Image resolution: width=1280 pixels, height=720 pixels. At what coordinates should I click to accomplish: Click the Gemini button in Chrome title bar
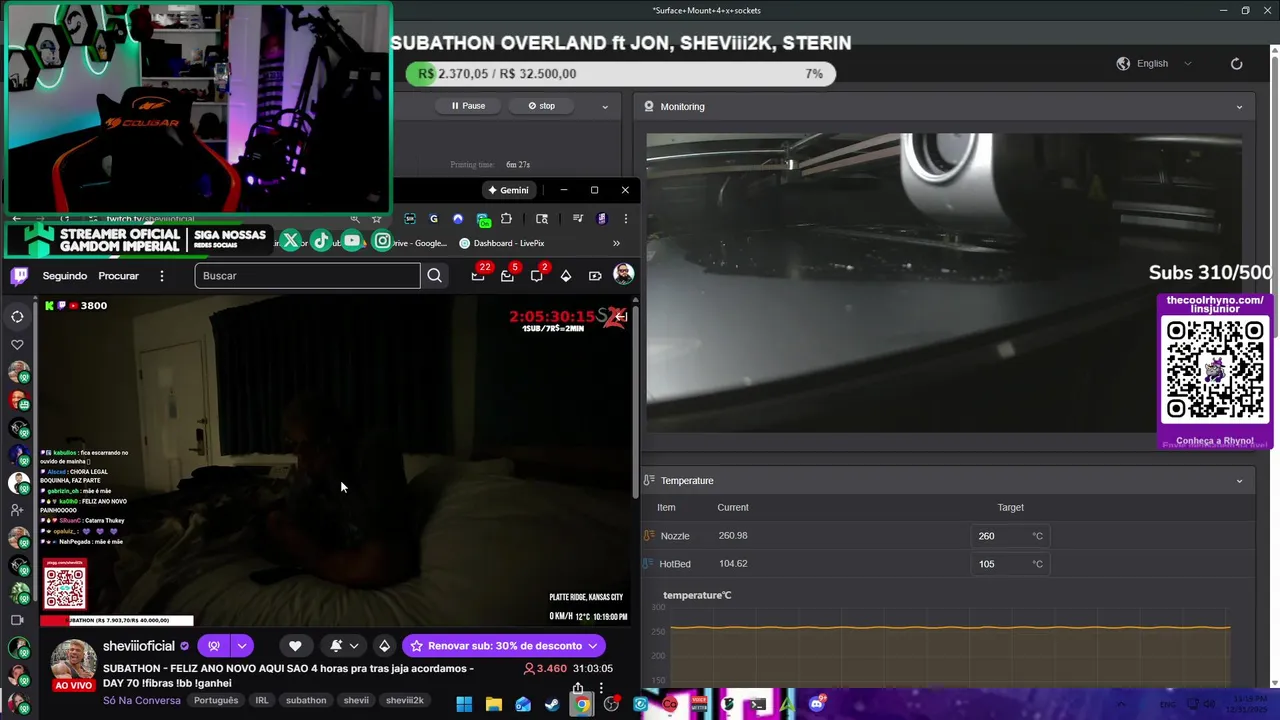(508, 190)
